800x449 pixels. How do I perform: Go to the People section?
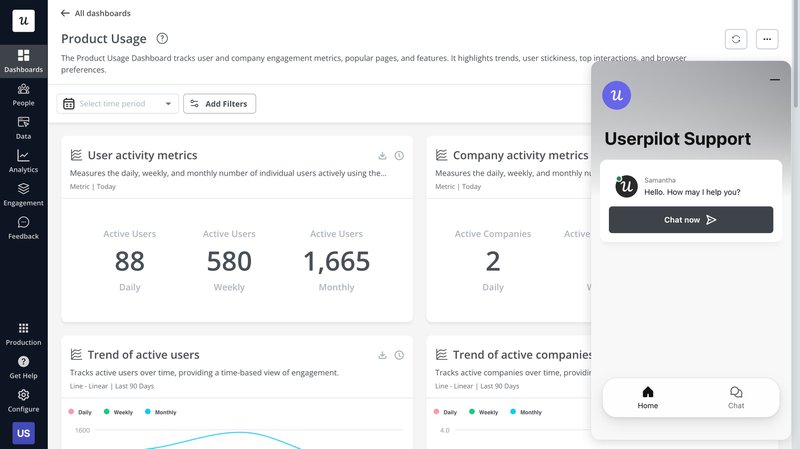coord(23,95)
